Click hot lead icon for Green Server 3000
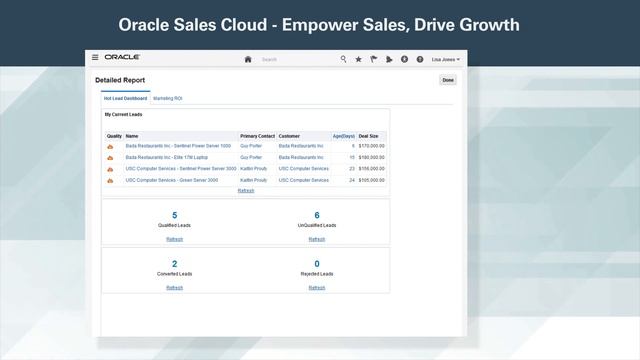The height and width of the screenshot is (360, 640). coord(110,181)
